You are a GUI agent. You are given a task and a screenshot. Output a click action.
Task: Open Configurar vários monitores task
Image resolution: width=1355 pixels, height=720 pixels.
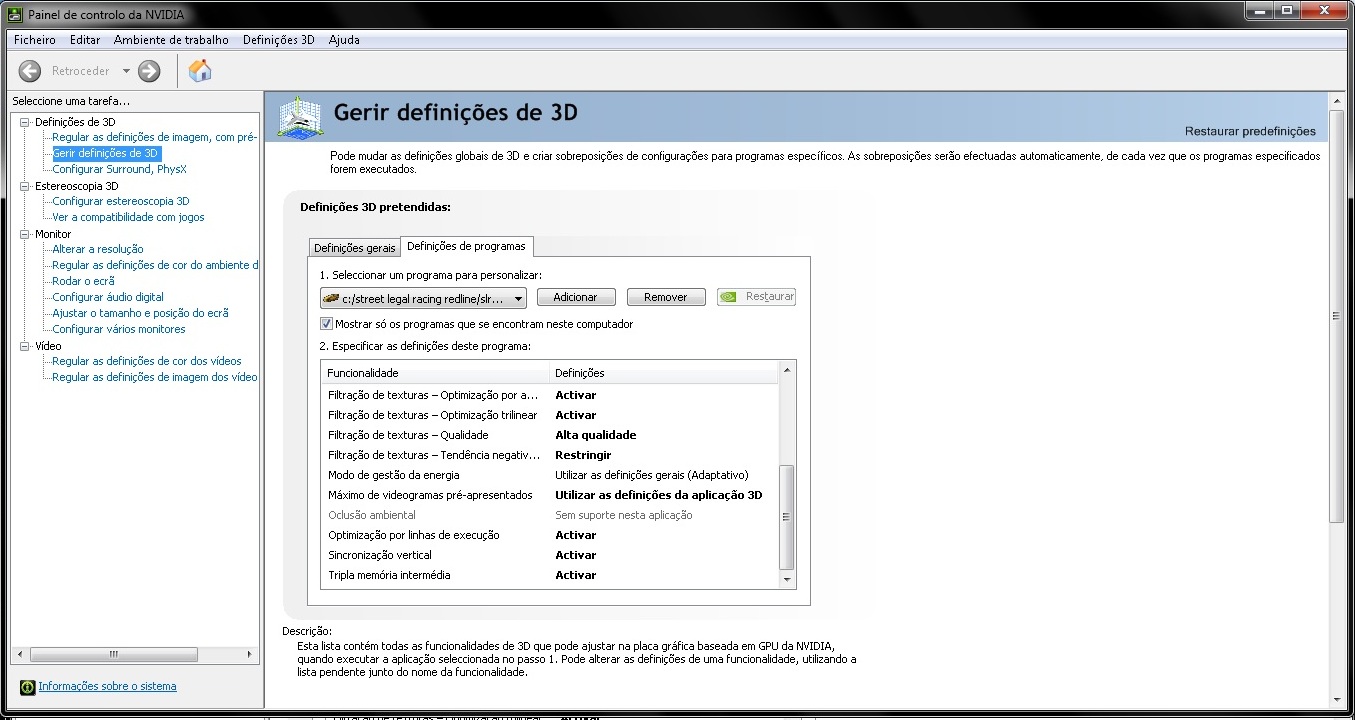119,329
